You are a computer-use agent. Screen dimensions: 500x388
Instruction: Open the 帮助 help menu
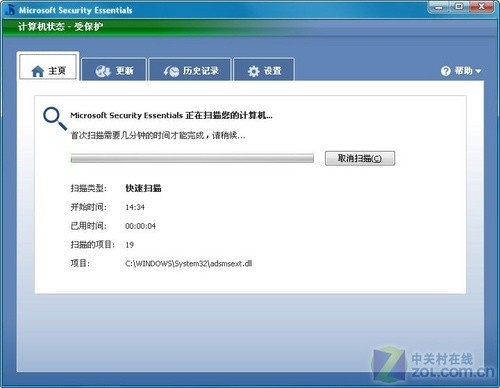tap(461, 71)
